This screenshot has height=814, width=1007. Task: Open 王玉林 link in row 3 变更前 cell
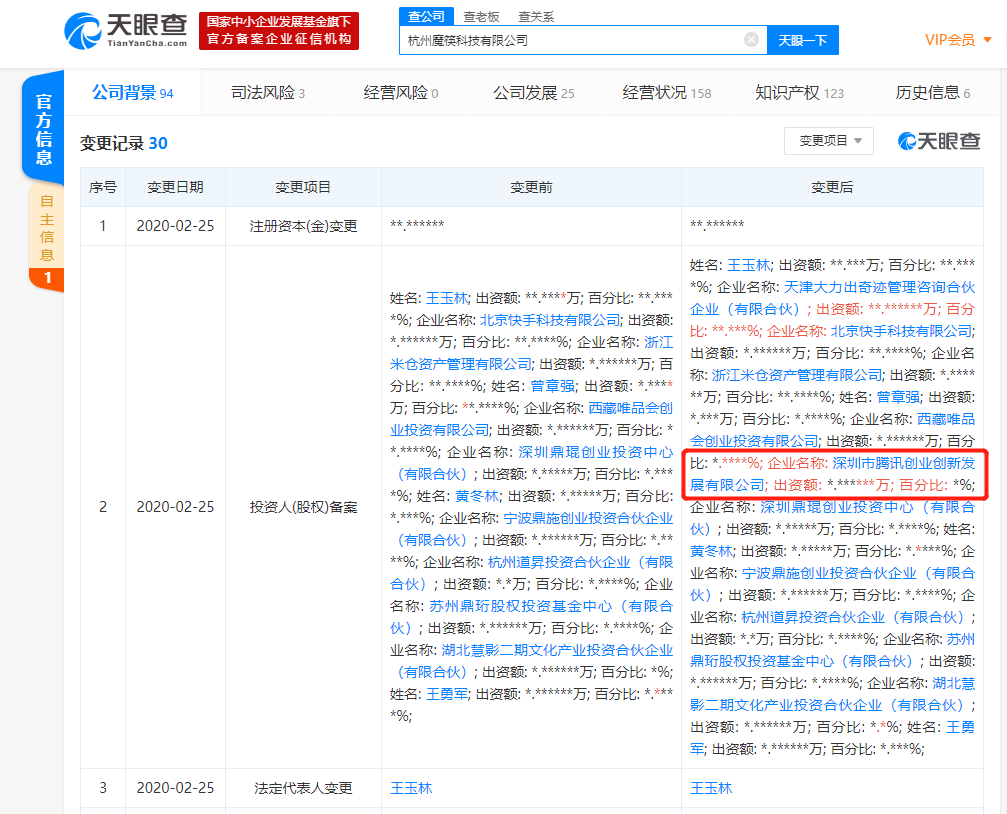point(411,788)
